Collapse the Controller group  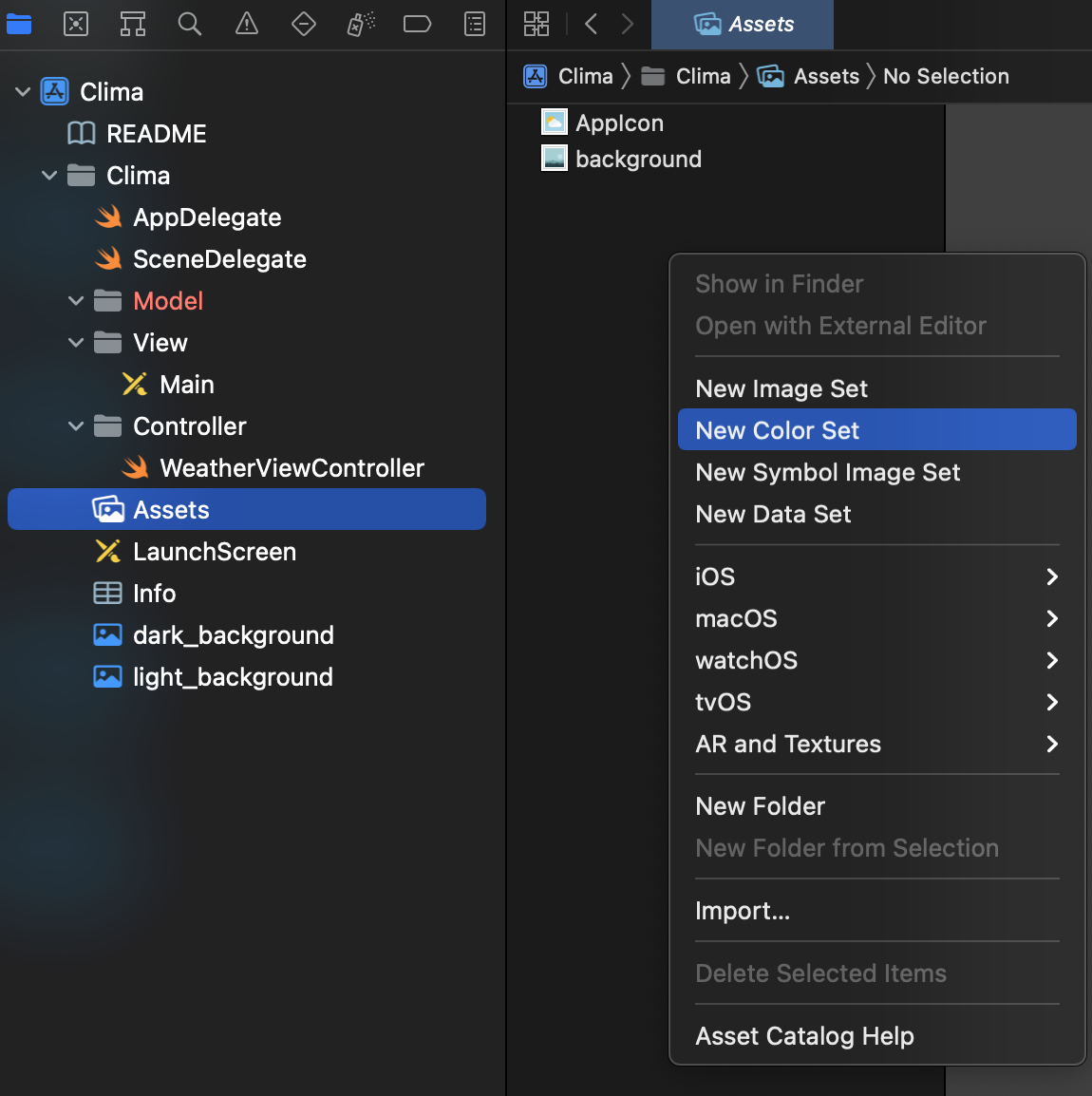76,426
